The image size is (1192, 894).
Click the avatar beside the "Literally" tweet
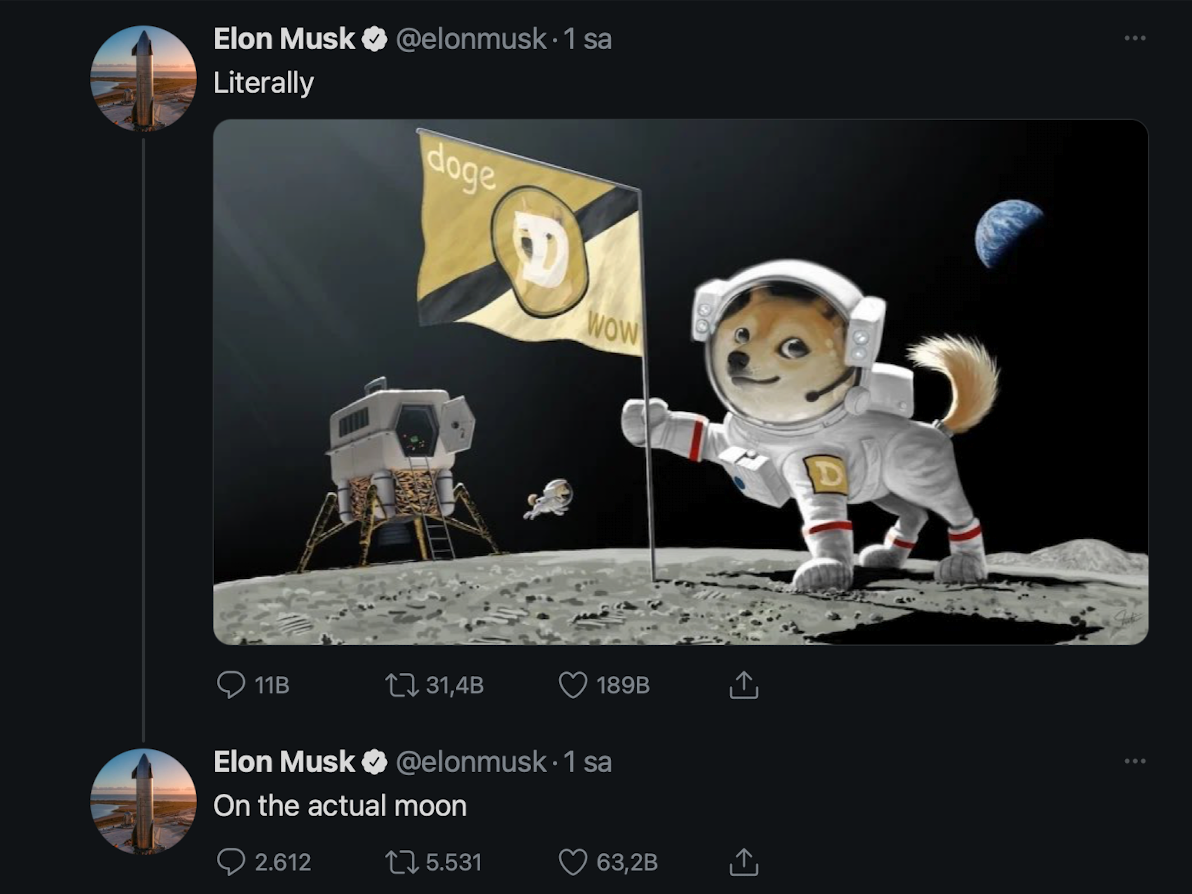pos(143,79)
